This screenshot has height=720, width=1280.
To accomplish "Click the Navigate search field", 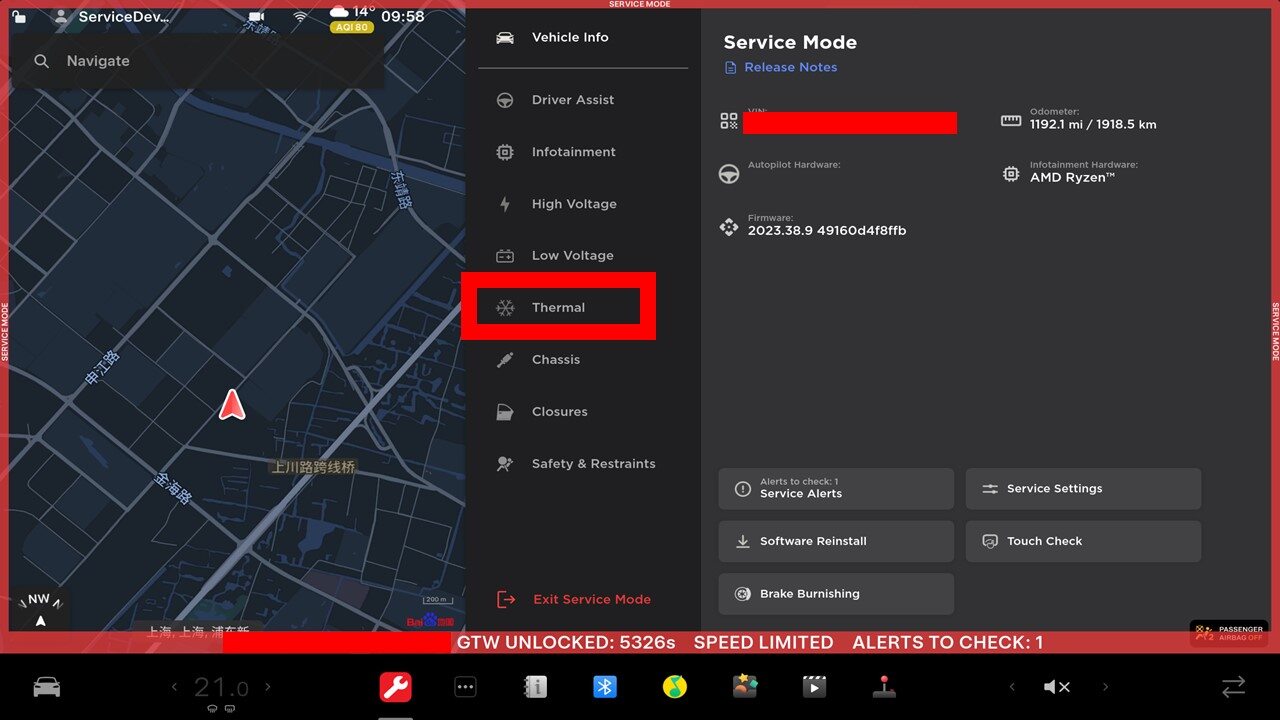I will (200, 61).
